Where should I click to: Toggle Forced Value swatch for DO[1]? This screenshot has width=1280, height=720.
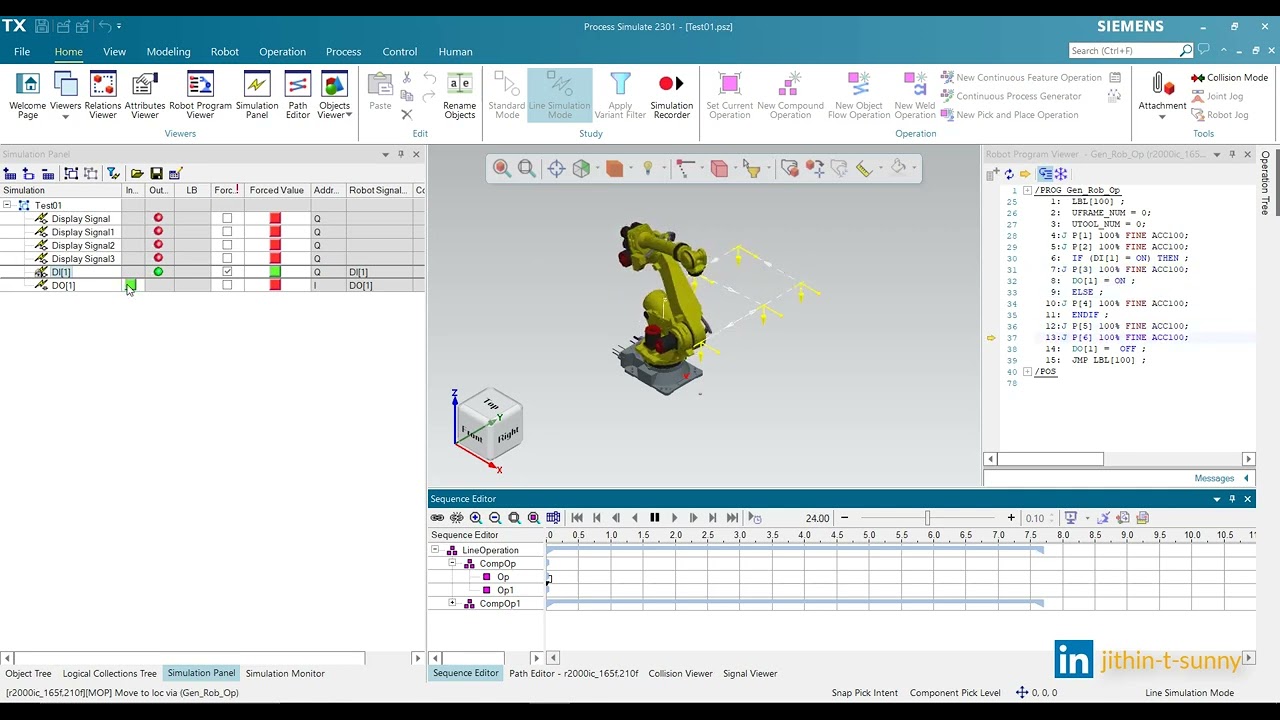coord(275,285)
